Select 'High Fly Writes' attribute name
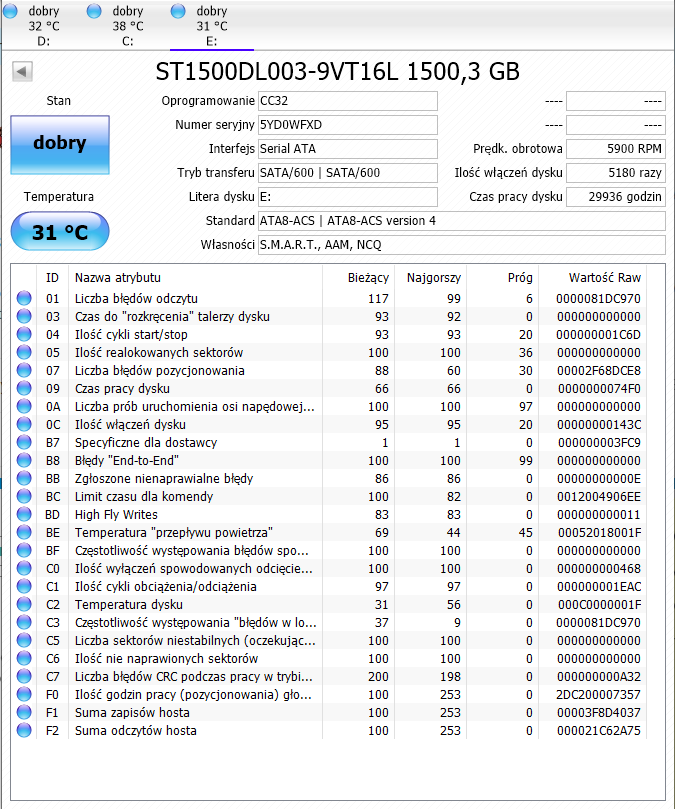 116,515
